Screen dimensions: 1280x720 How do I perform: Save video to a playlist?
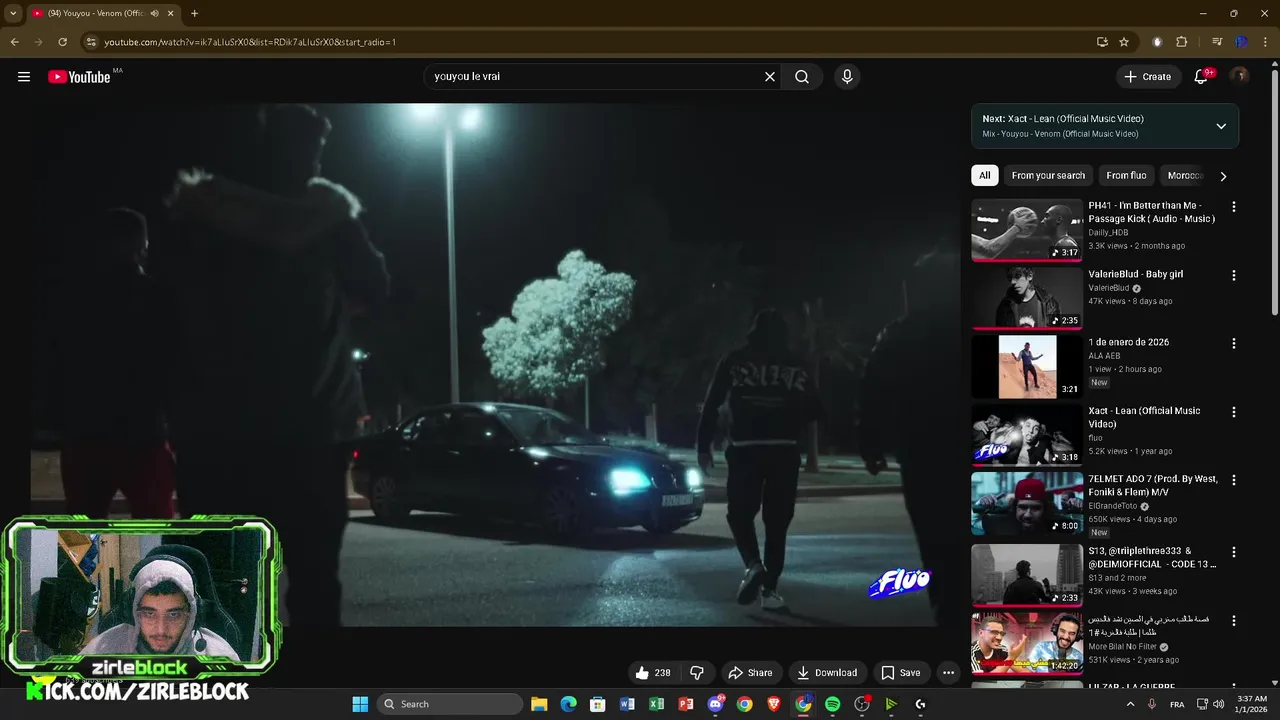(x=900, y=673)
